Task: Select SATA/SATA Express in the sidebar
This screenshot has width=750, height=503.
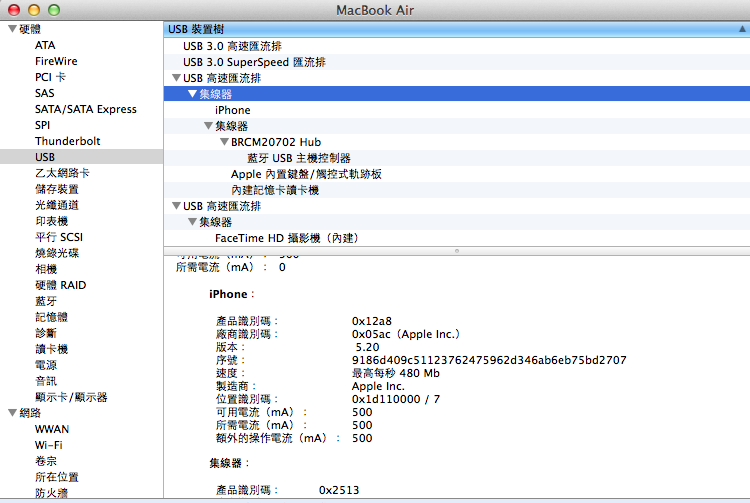Action: (86, 109)
